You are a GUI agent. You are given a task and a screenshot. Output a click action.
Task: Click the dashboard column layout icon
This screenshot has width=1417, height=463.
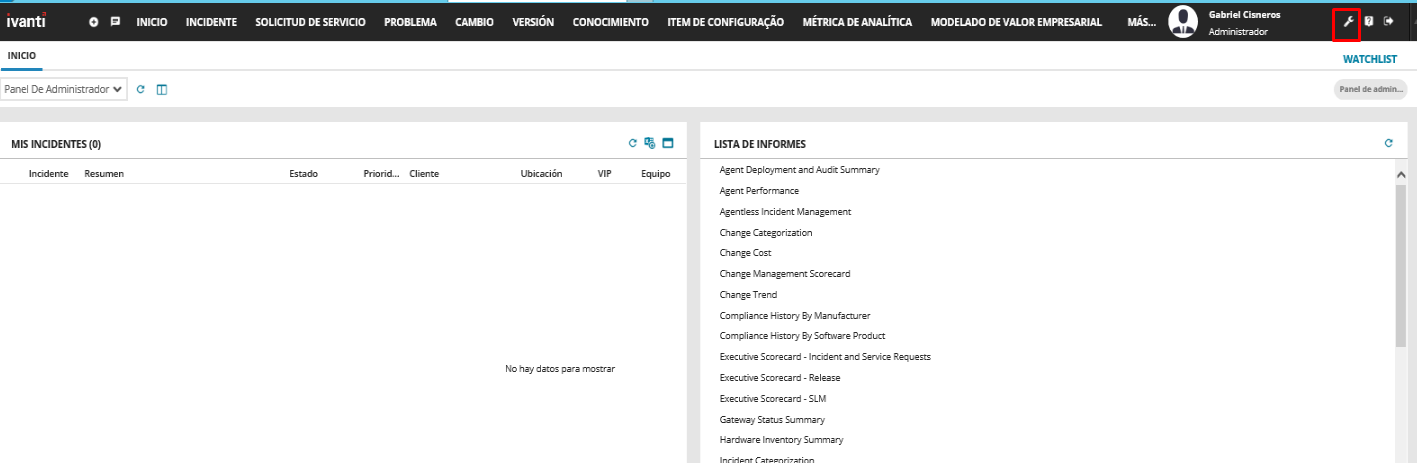point(162,90)
